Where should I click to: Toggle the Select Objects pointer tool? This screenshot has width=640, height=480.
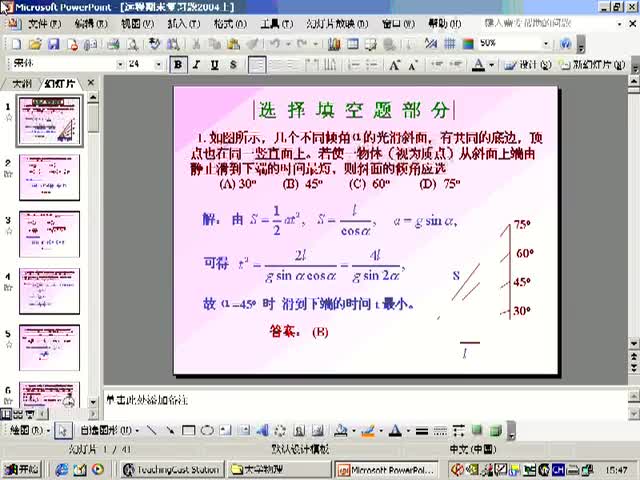click(63, 430)
